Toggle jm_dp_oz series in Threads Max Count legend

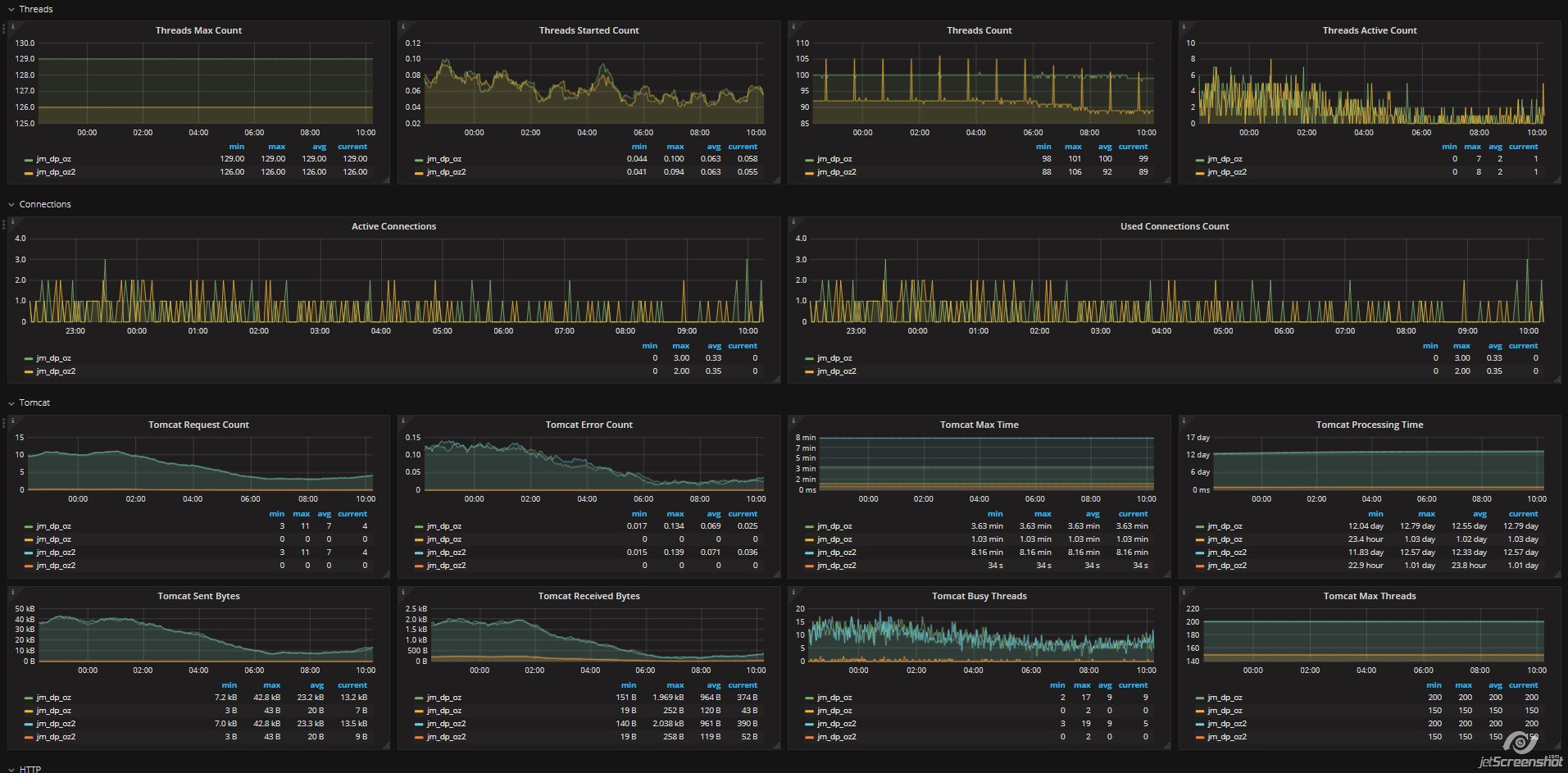pos(54,159)
